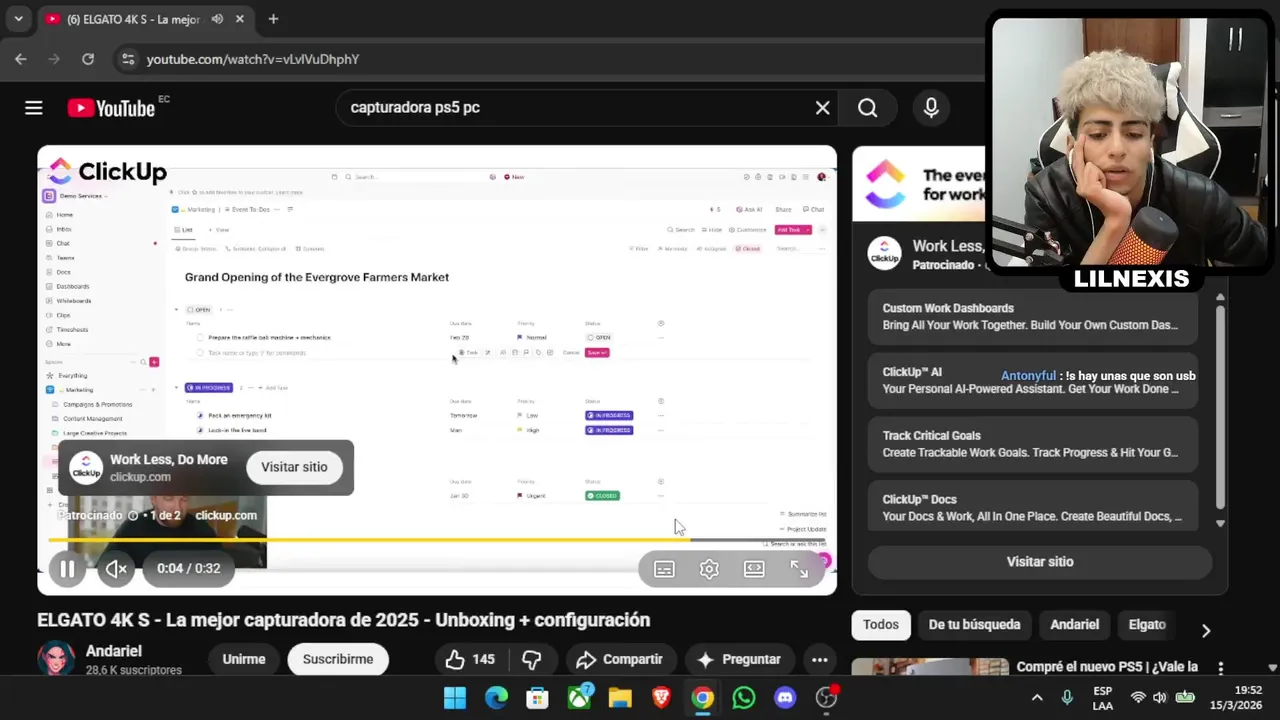1280x720 pixels.
Task: Dislike the video
Action: pyautogui.click(x=532, y=660)
